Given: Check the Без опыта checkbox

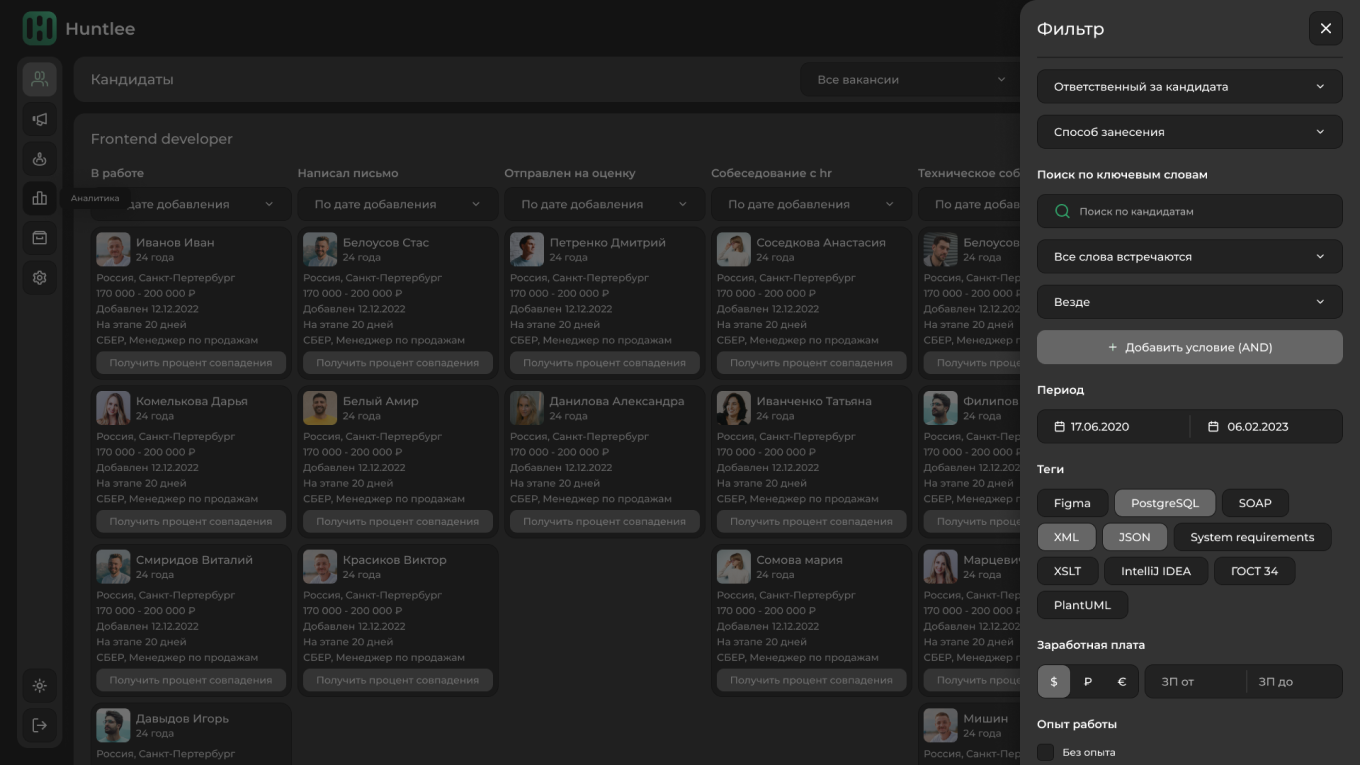Looking at the screenshot, I should [1046, 752].
